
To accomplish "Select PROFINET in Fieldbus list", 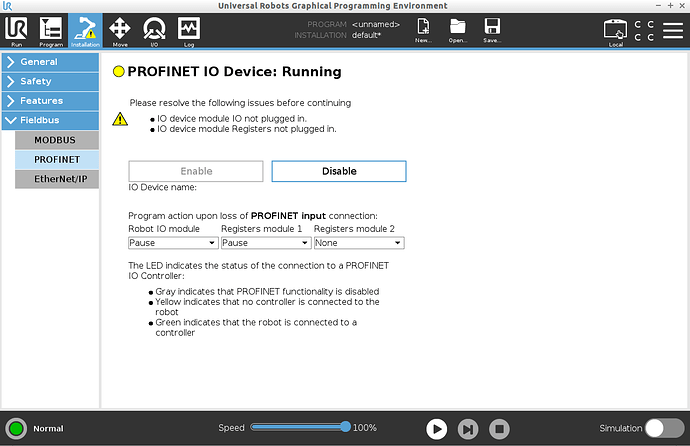I will (57, 160).
